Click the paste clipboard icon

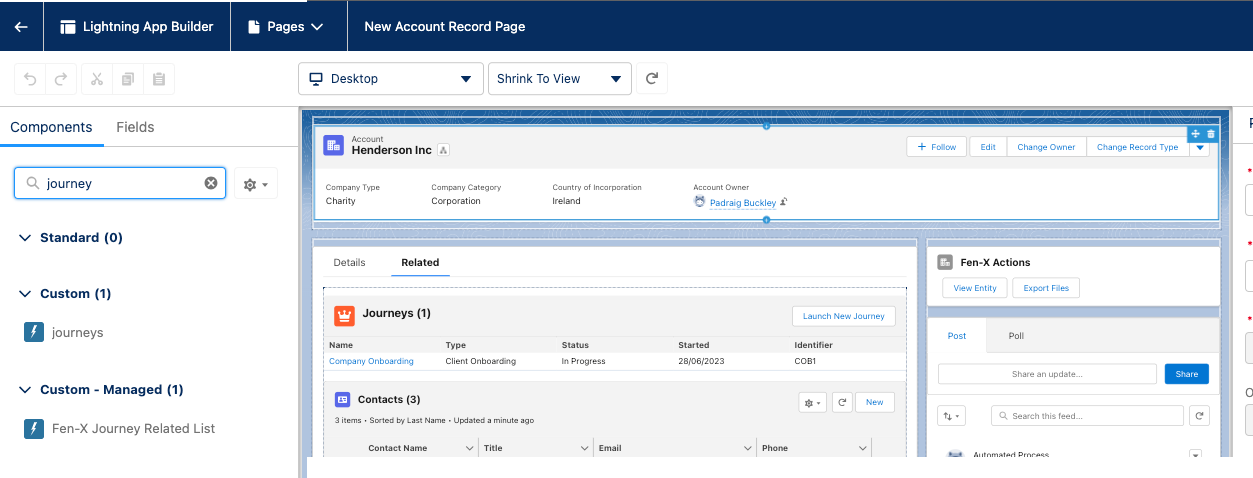pyautogui.click(x=159, y=79)
